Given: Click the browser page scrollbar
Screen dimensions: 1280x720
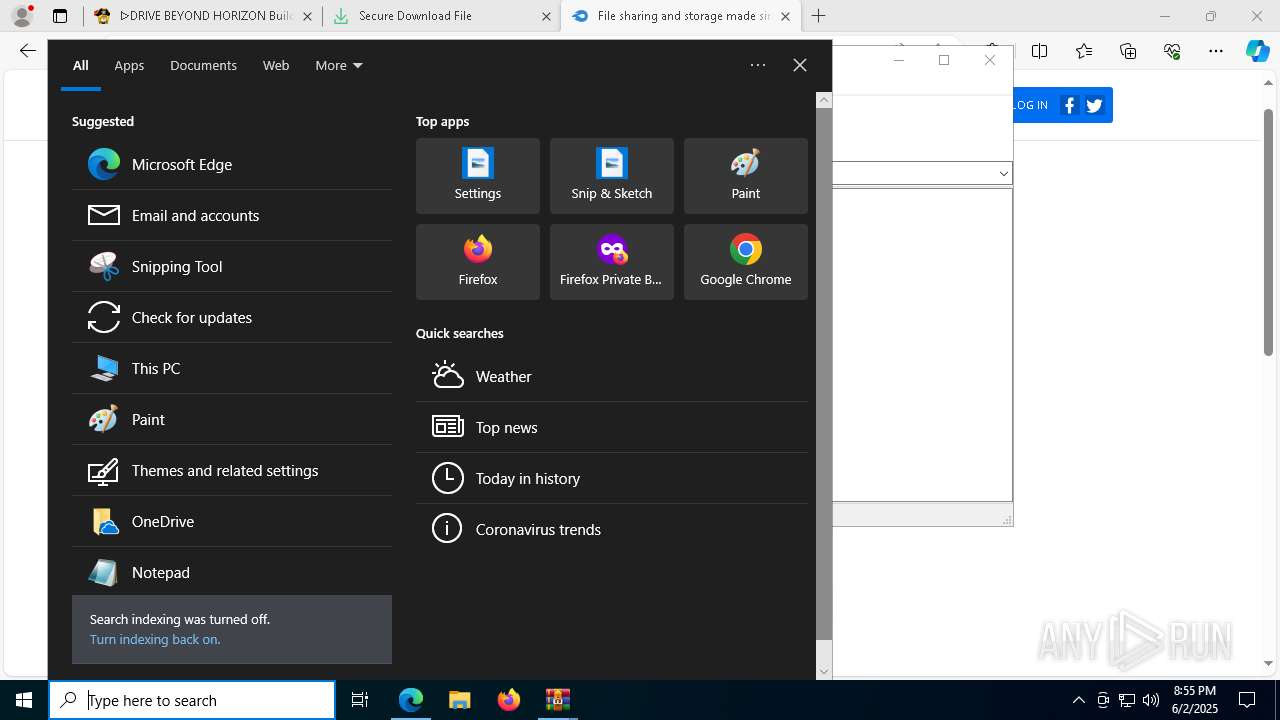Looking at the screenshot, I should point(1268,232).
